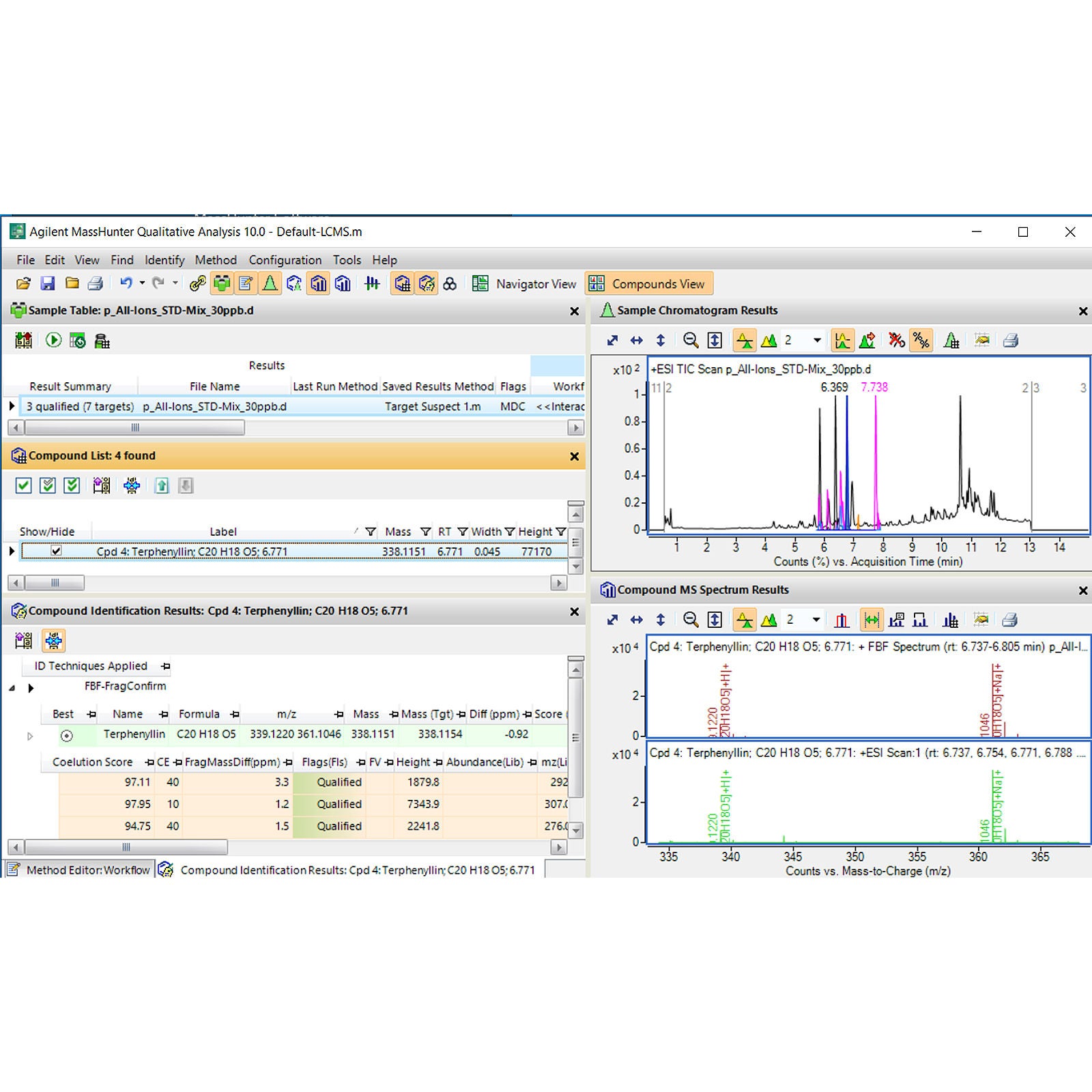Open the undo history dropdown arrow
Image resolution: width=1092 pixels, height=1092 pixels.
[x=142, y=283]
